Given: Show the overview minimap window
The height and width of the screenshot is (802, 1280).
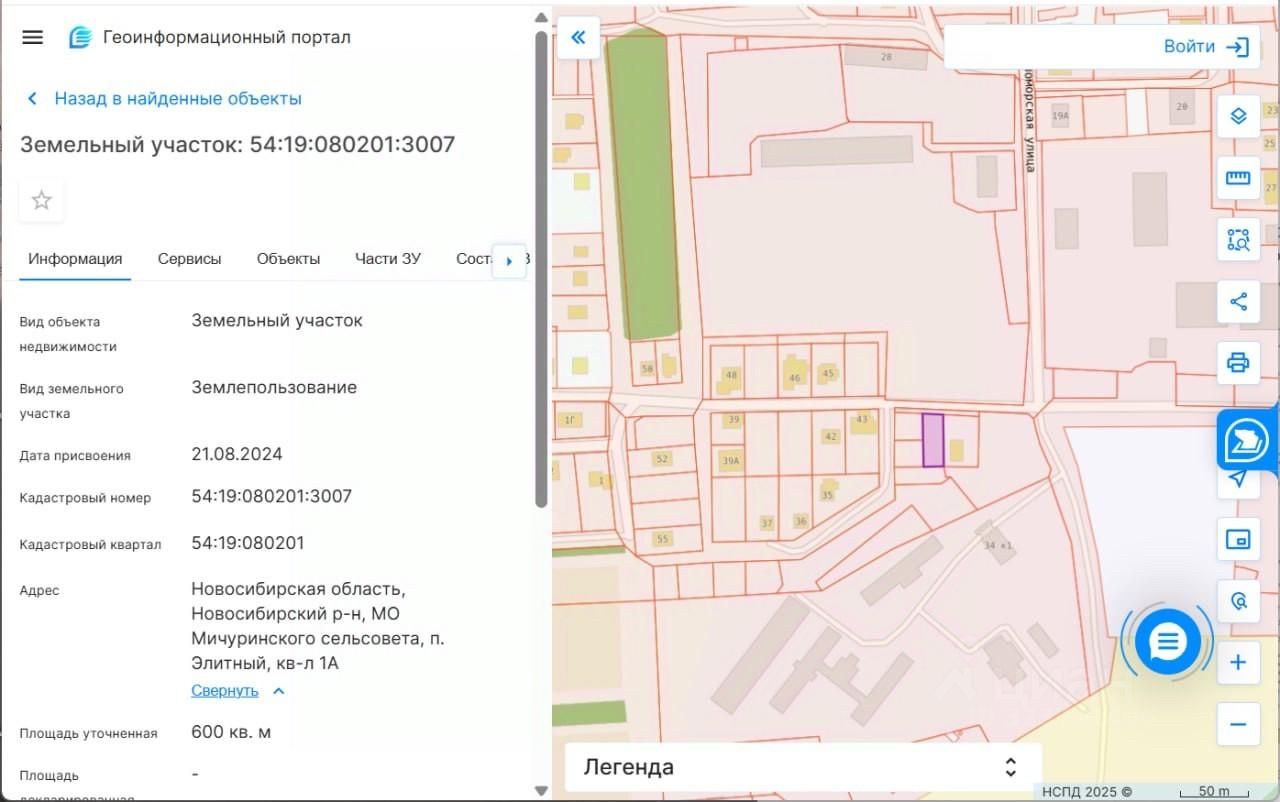Looking at the screenshot, I should coord(1238,540).
